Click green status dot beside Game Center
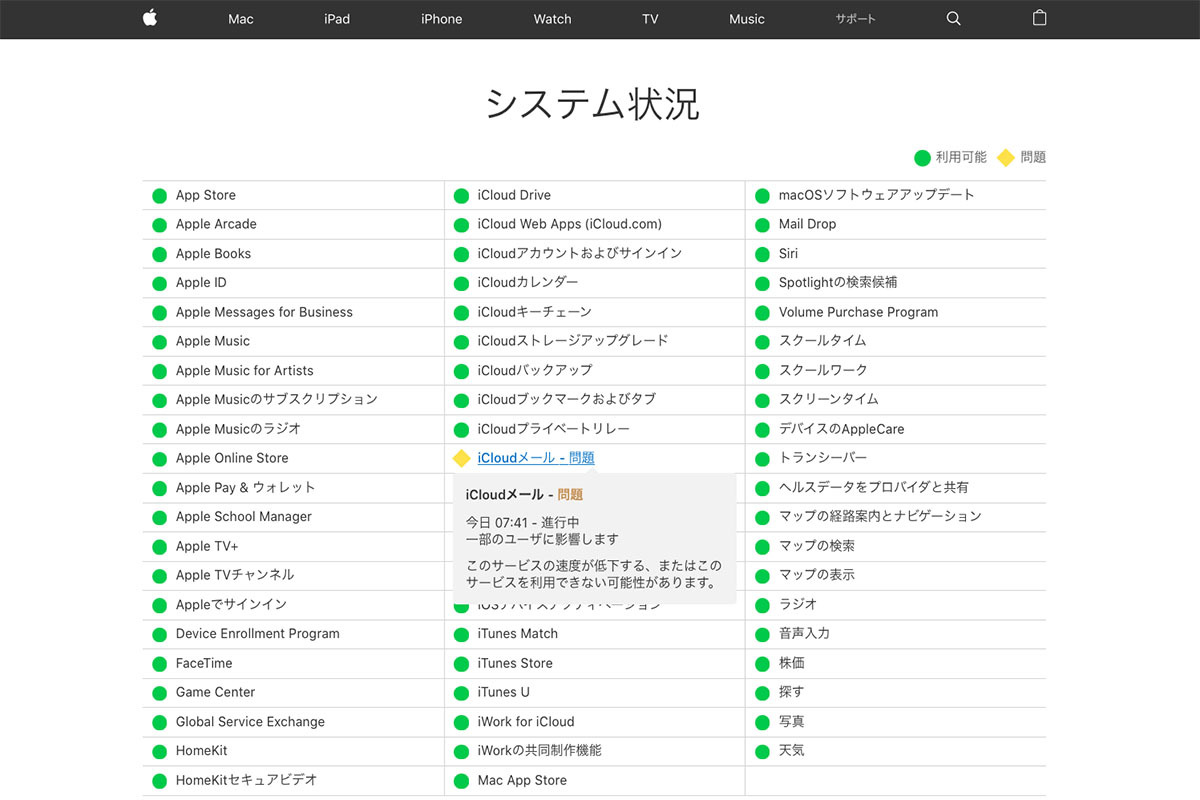1200x800 pixels. 159,693
